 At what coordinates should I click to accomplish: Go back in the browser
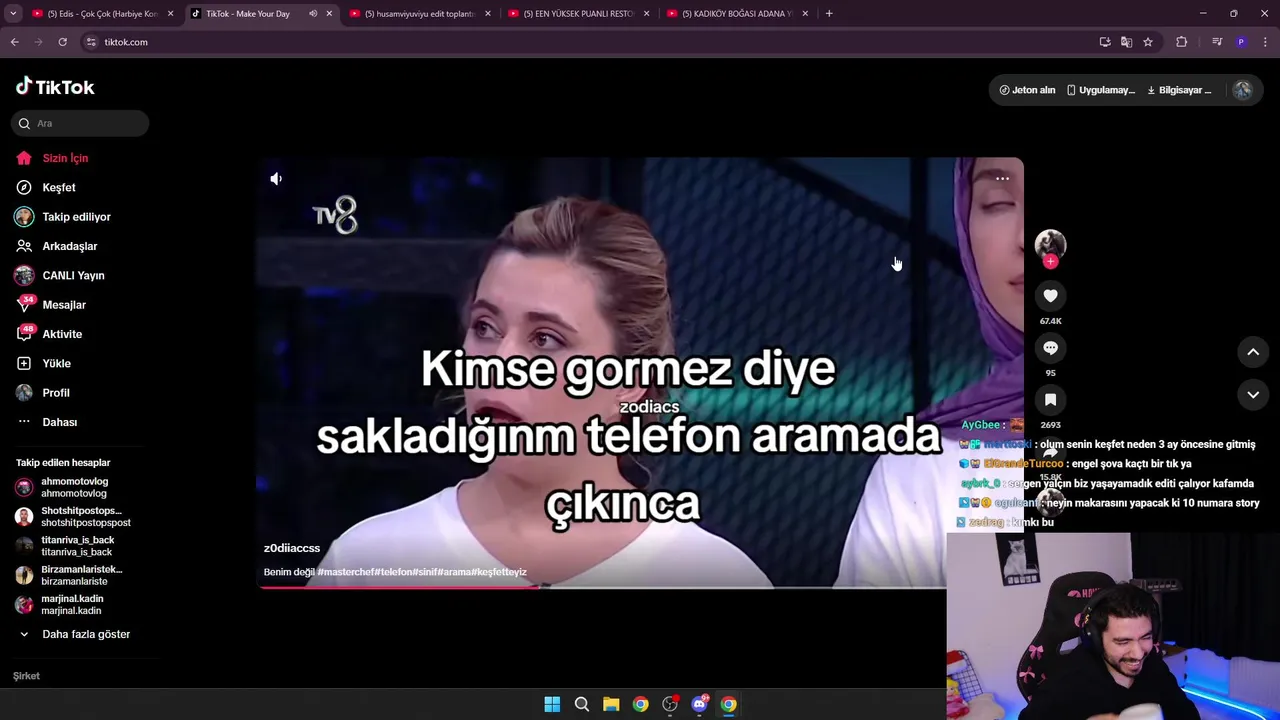click(15, 42)
